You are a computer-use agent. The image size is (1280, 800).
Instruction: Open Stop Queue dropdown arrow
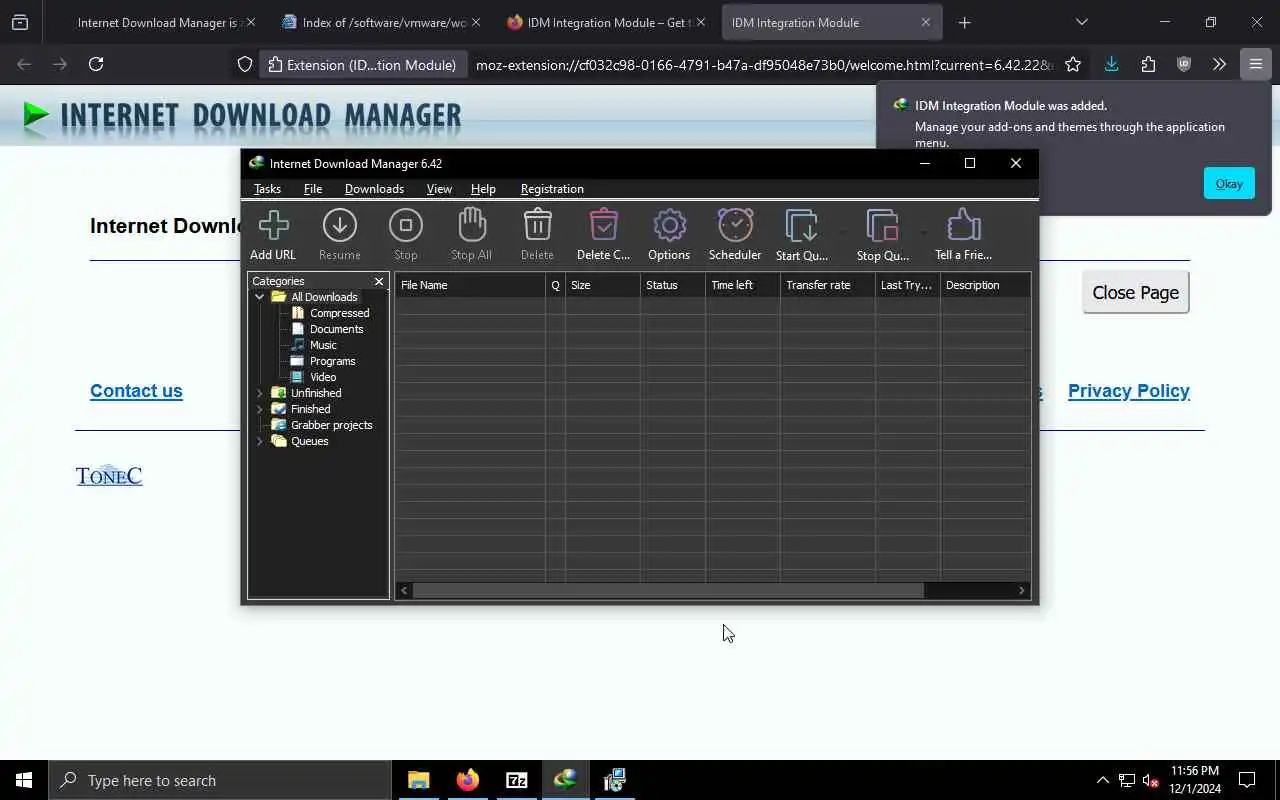(x=923, y=233)
